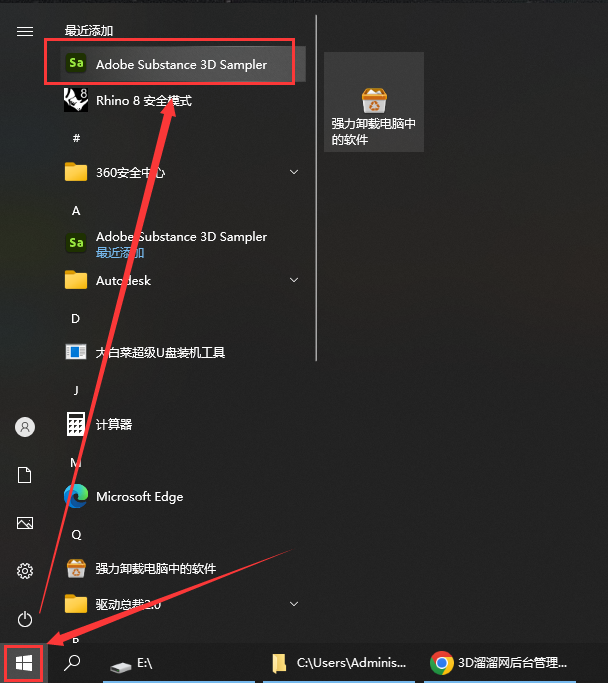Open the Power options icon
Viewport: 608px width, 683px height.
click(x=25, y=619)
